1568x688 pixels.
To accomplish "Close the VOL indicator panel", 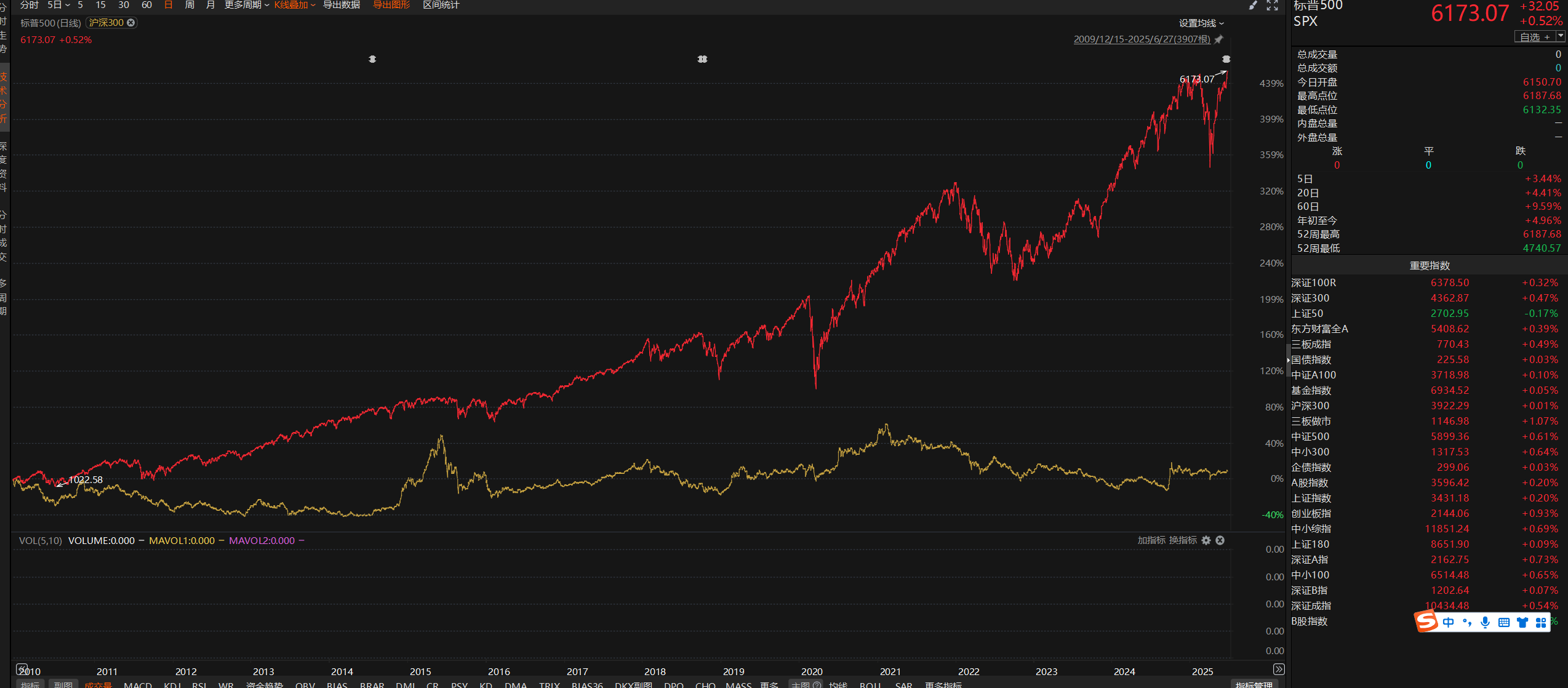I will coord(1220,540).
